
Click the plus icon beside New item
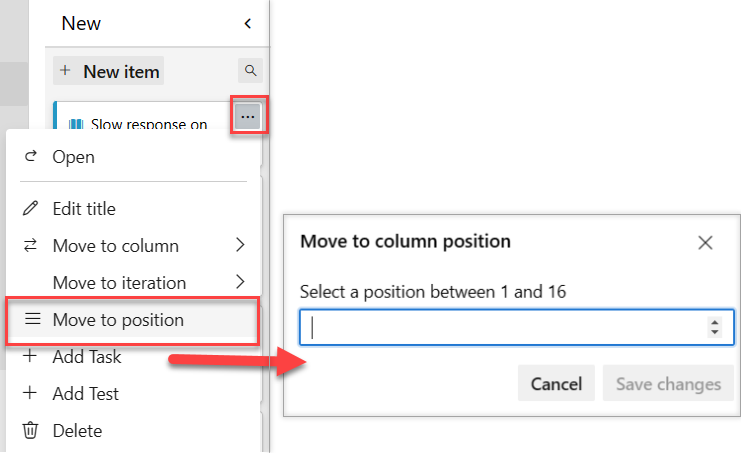65,71
